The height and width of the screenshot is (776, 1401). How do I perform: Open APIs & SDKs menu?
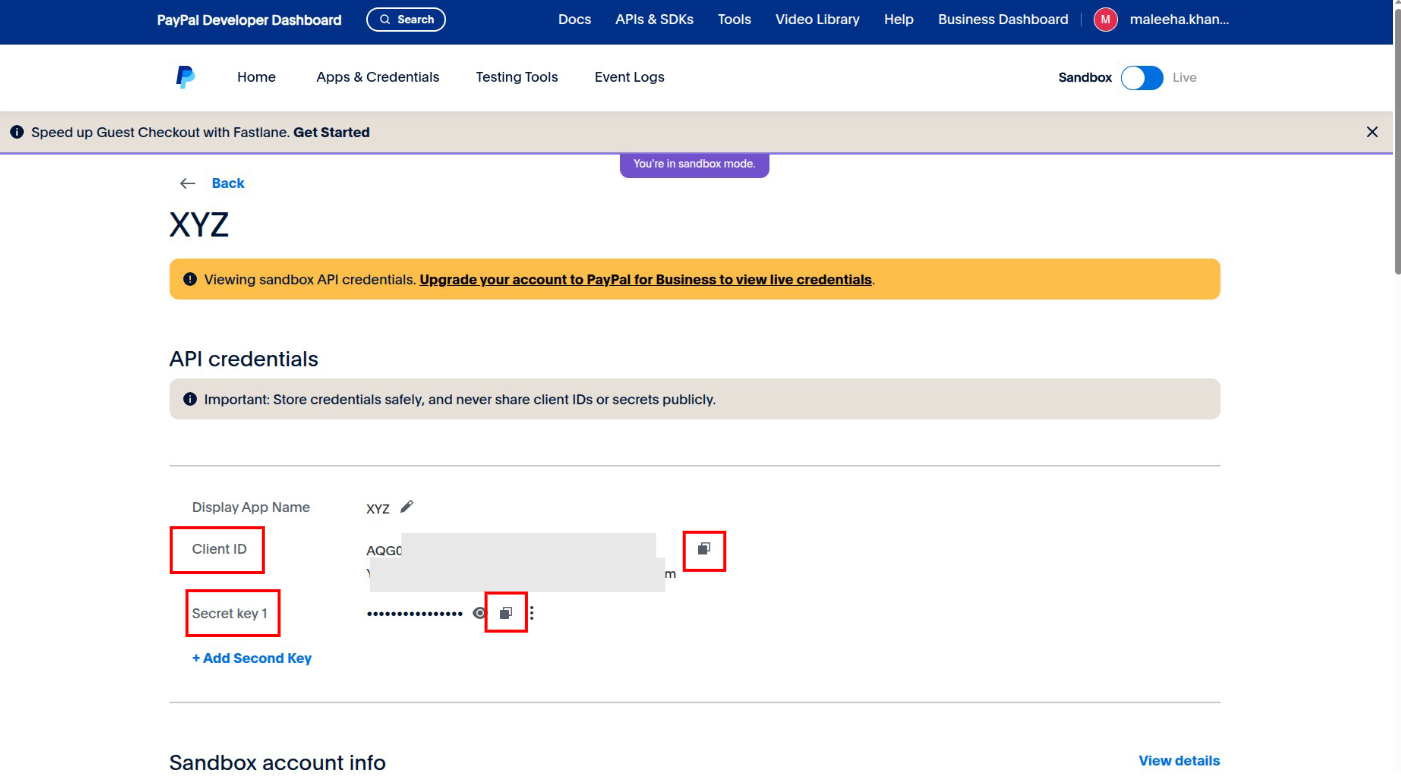click(654, 19)
